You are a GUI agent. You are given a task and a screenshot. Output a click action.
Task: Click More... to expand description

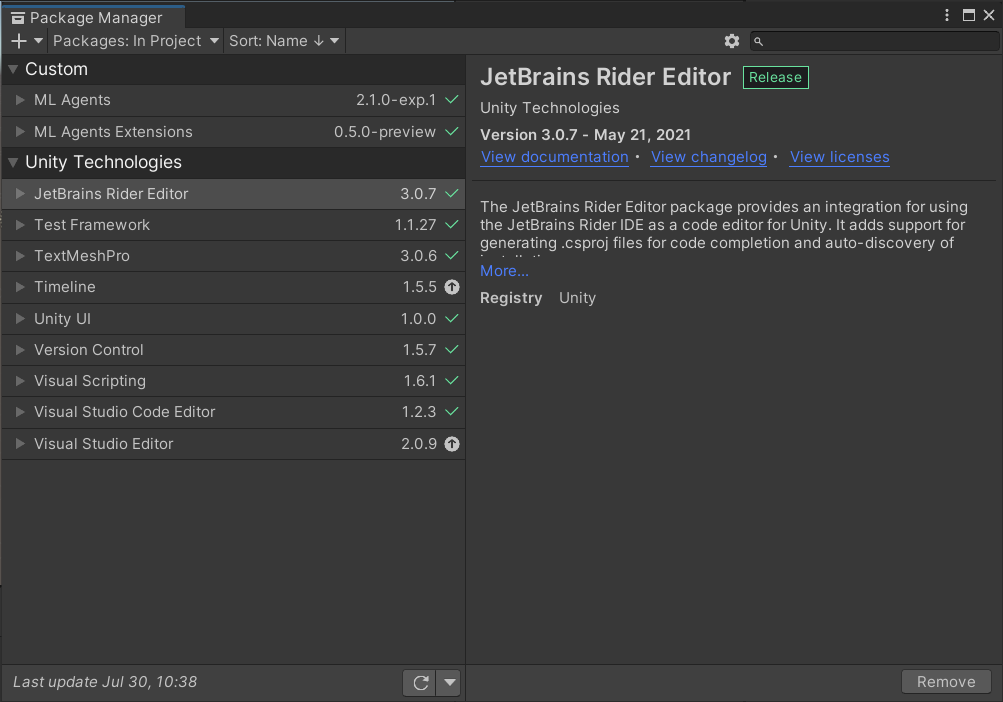(504, 271)
